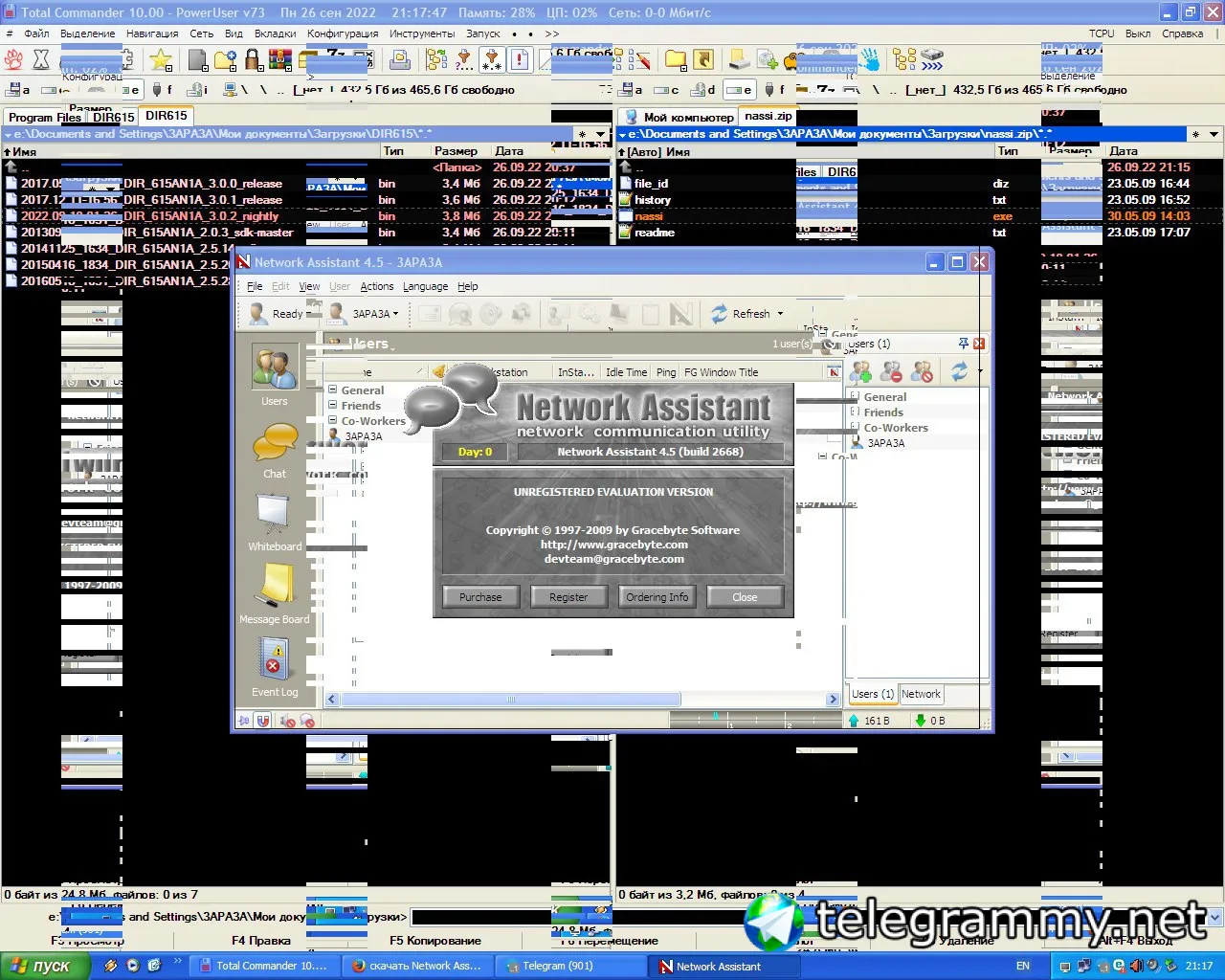Click the blue hand icon in Total Commander toolbar
1225x980 pixels.
(x=869, y=60)
